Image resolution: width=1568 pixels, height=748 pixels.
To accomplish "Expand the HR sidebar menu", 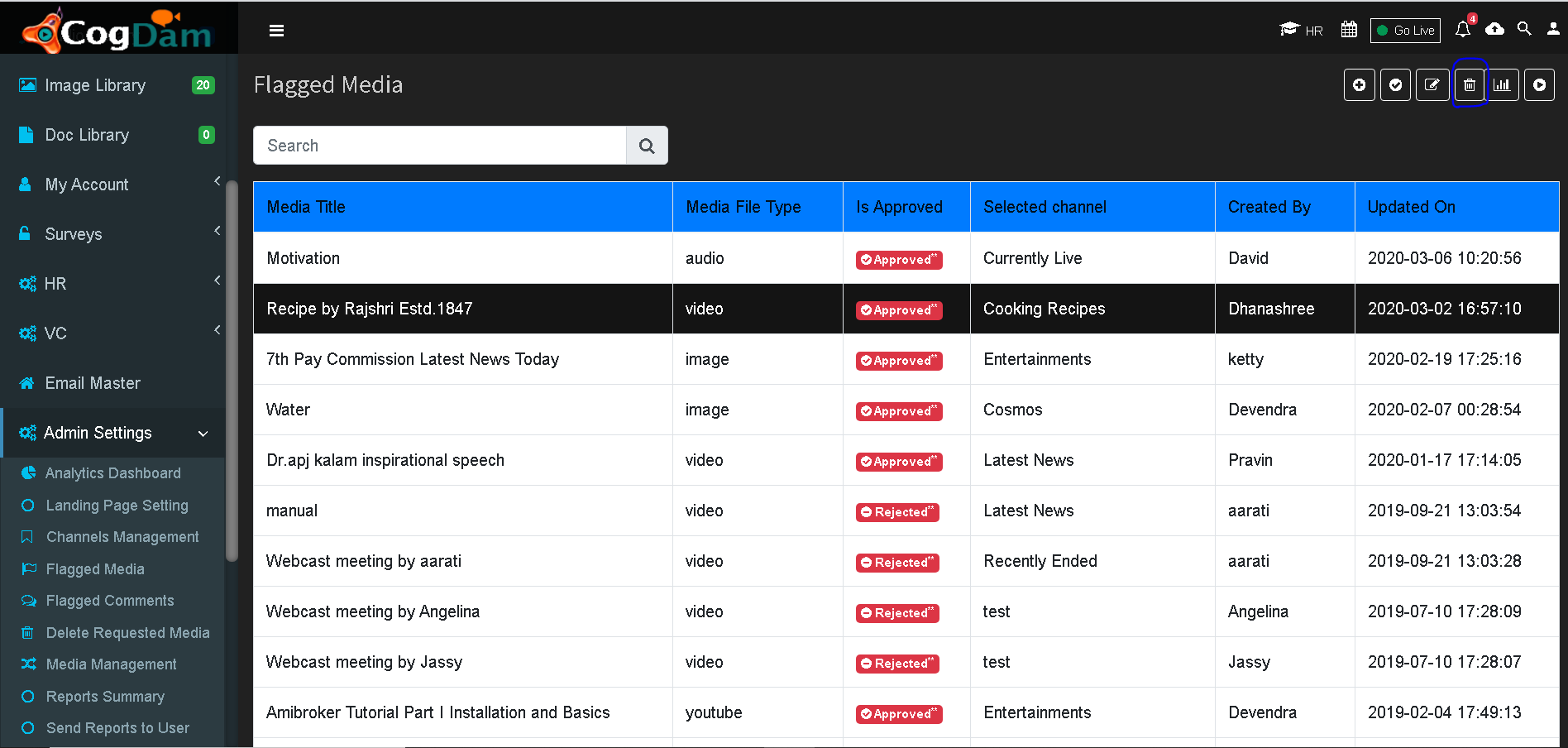I will click(x=112, y=284).
